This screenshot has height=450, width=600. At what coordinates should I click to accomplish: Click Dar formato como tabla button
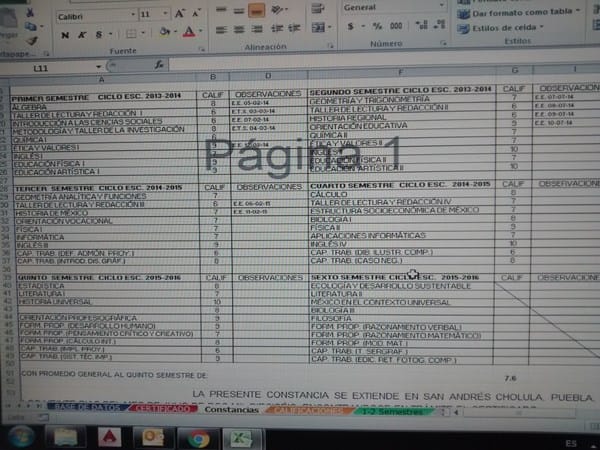(518, 13)
